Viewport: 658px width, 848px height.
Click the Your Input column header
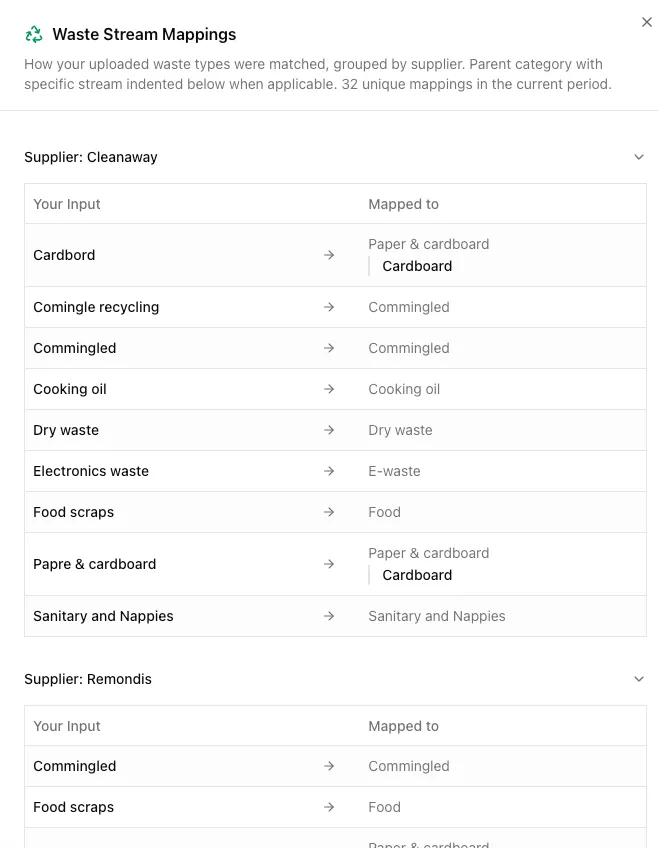coord(66,204)
